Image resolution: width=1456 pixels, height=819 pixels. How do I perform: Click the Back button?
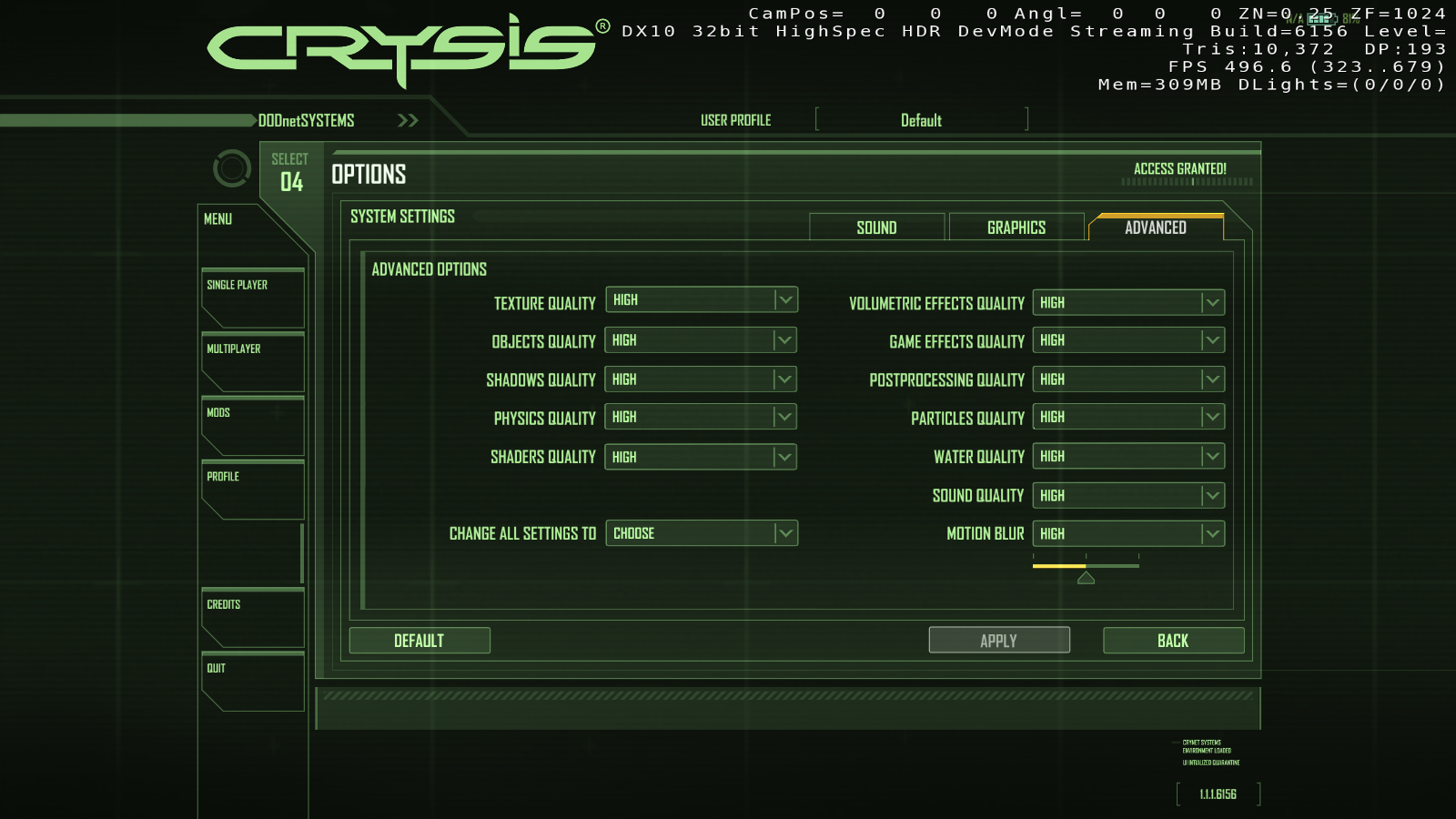click(1174, 641)
